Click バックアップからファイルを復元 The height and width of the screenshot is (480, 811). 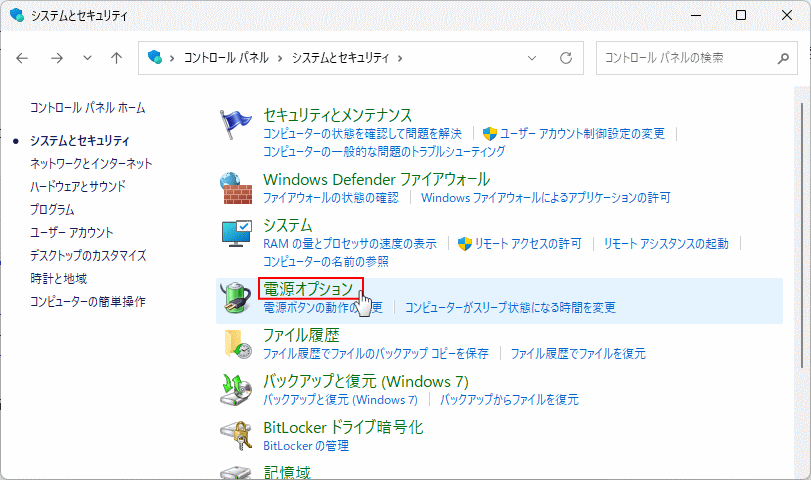point(509,400)
